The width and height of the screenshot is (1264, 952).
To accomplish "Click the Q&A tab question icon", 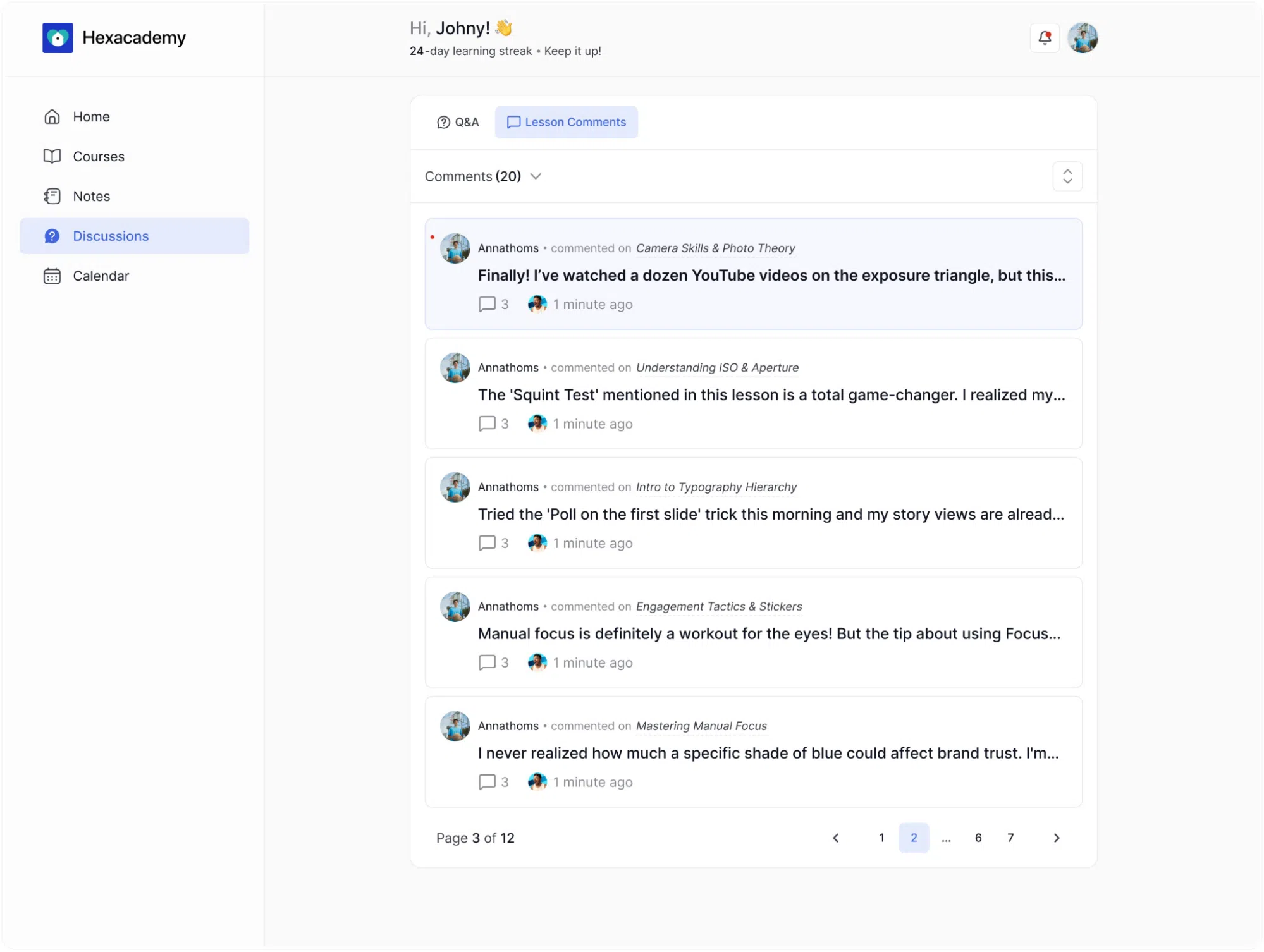I will click(x=444, y=123).
